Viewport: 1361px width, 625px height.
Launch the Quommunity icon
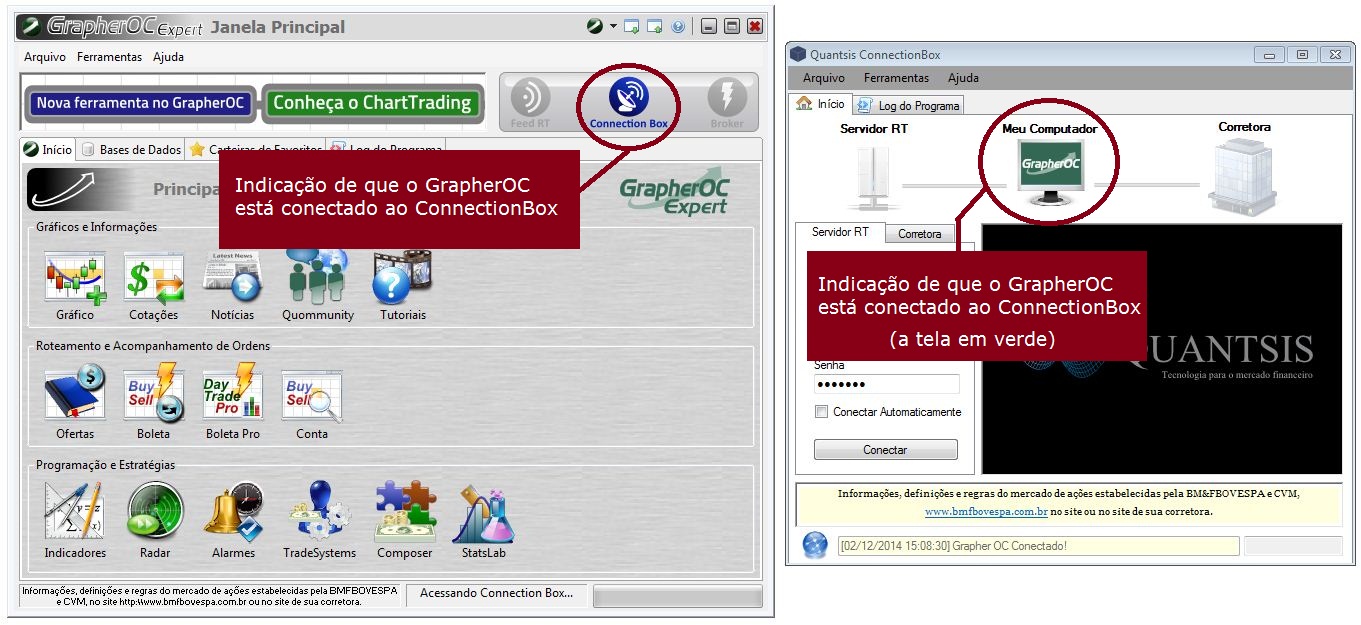coord(317,276)
